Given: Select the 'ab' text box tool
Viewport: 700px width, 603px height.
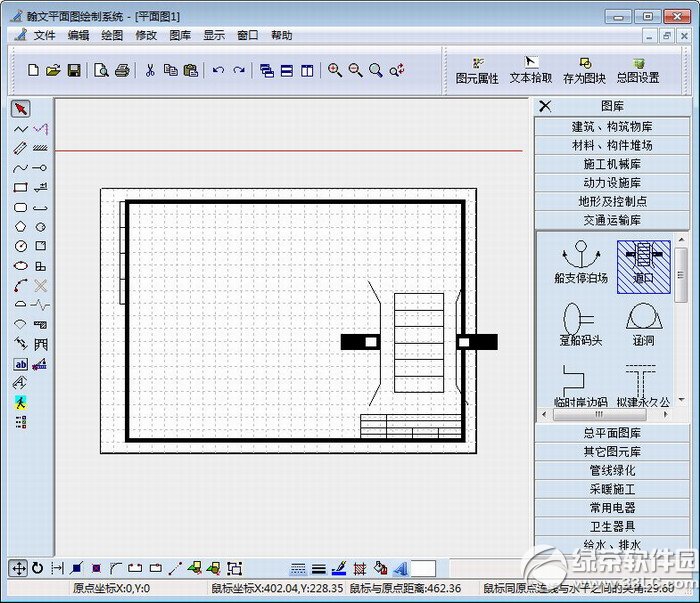Looking at the screenshot, I should point(21,364).
